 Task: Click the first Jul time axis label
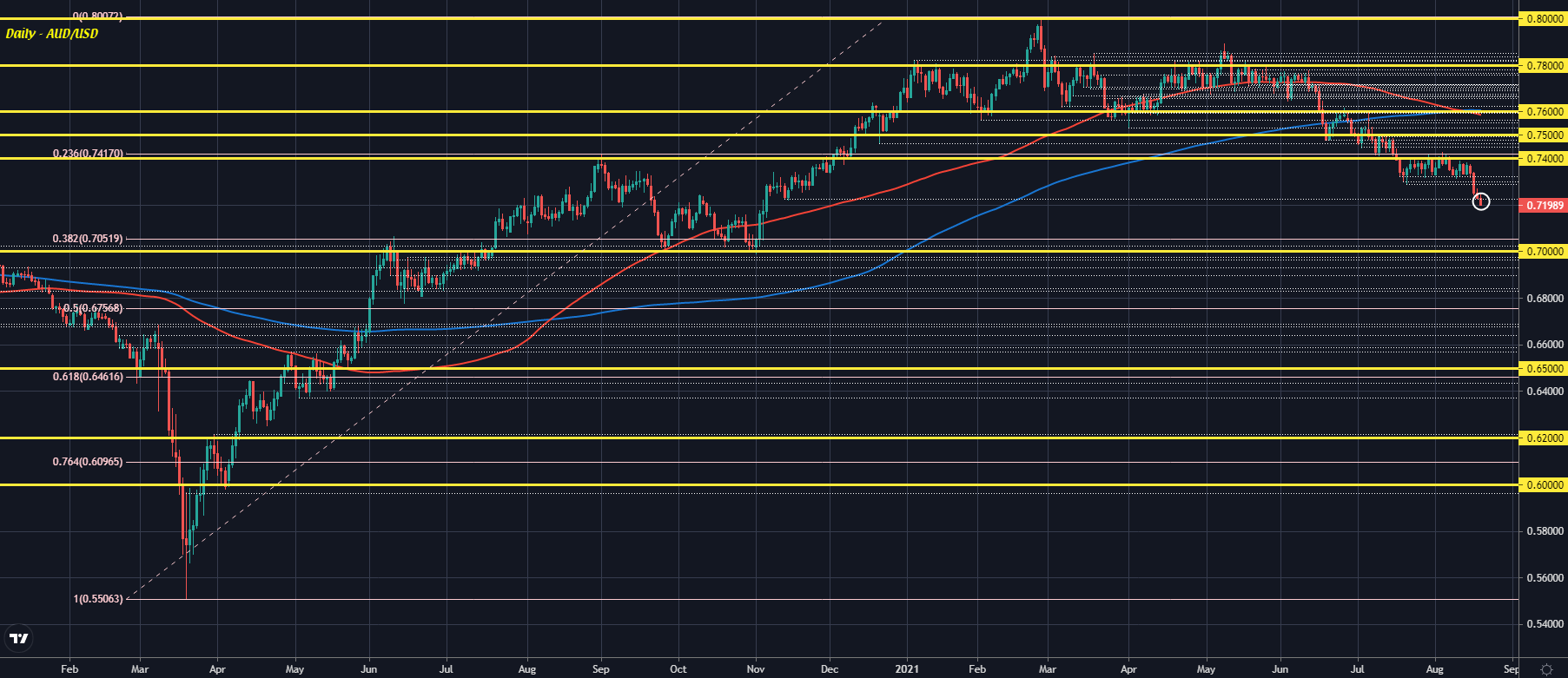[446, 669]
